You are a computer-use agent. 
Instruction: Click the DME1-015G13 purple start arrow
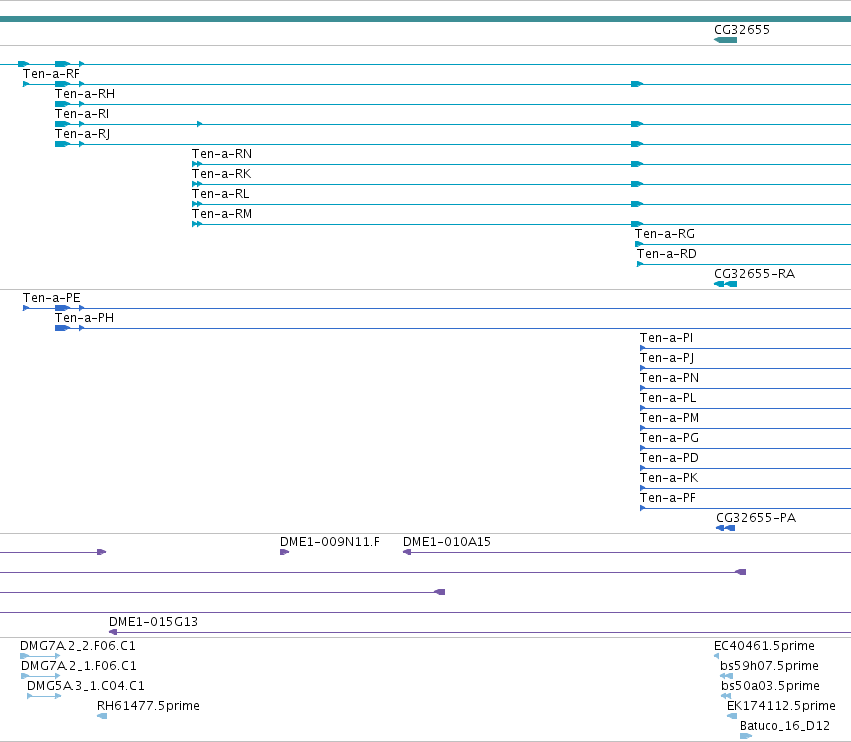tap(113, 632)
